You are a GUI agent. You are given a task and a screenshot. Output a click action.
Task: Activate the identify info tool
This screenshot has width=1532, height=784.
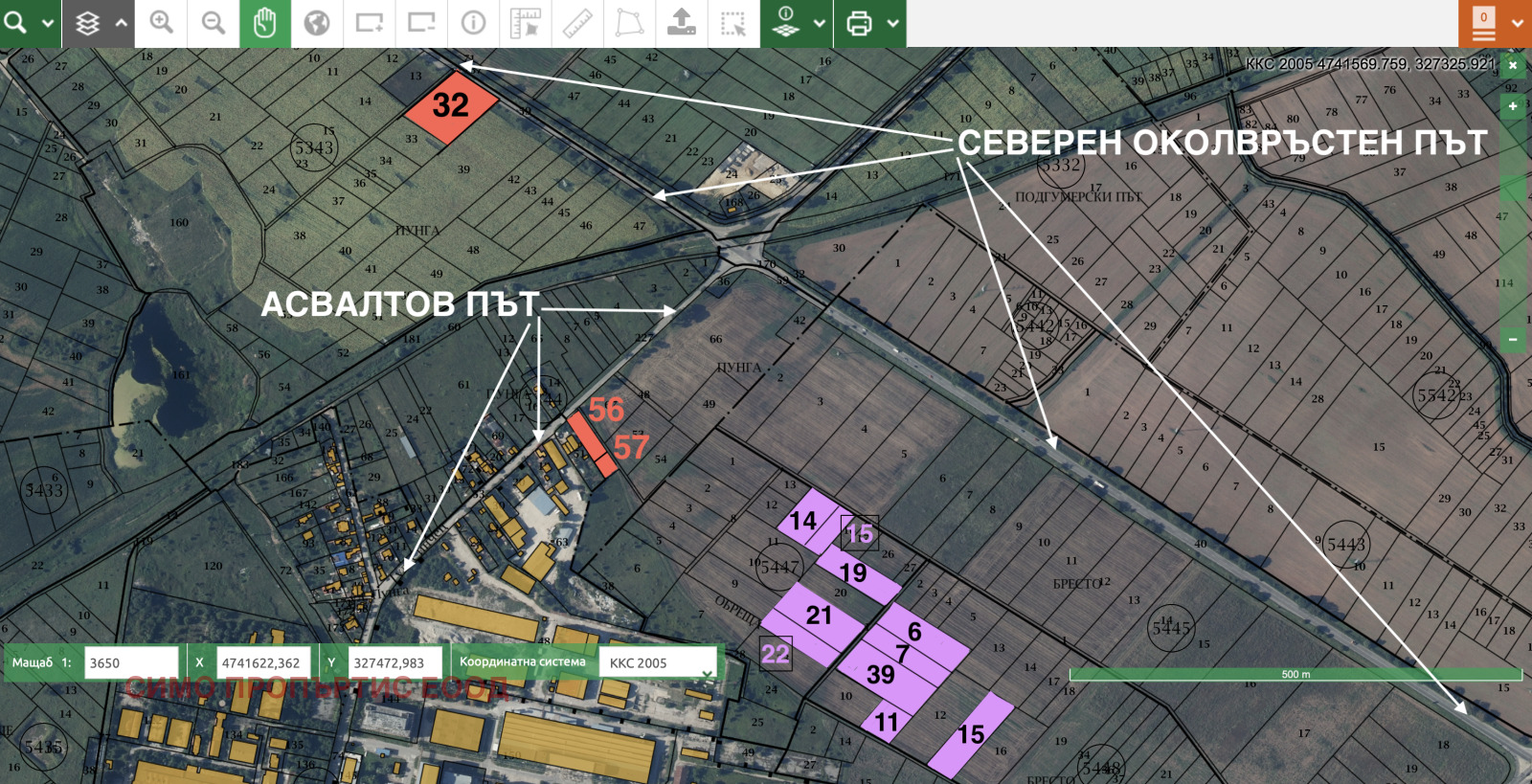pyautogui.click(x=473, y=23)
